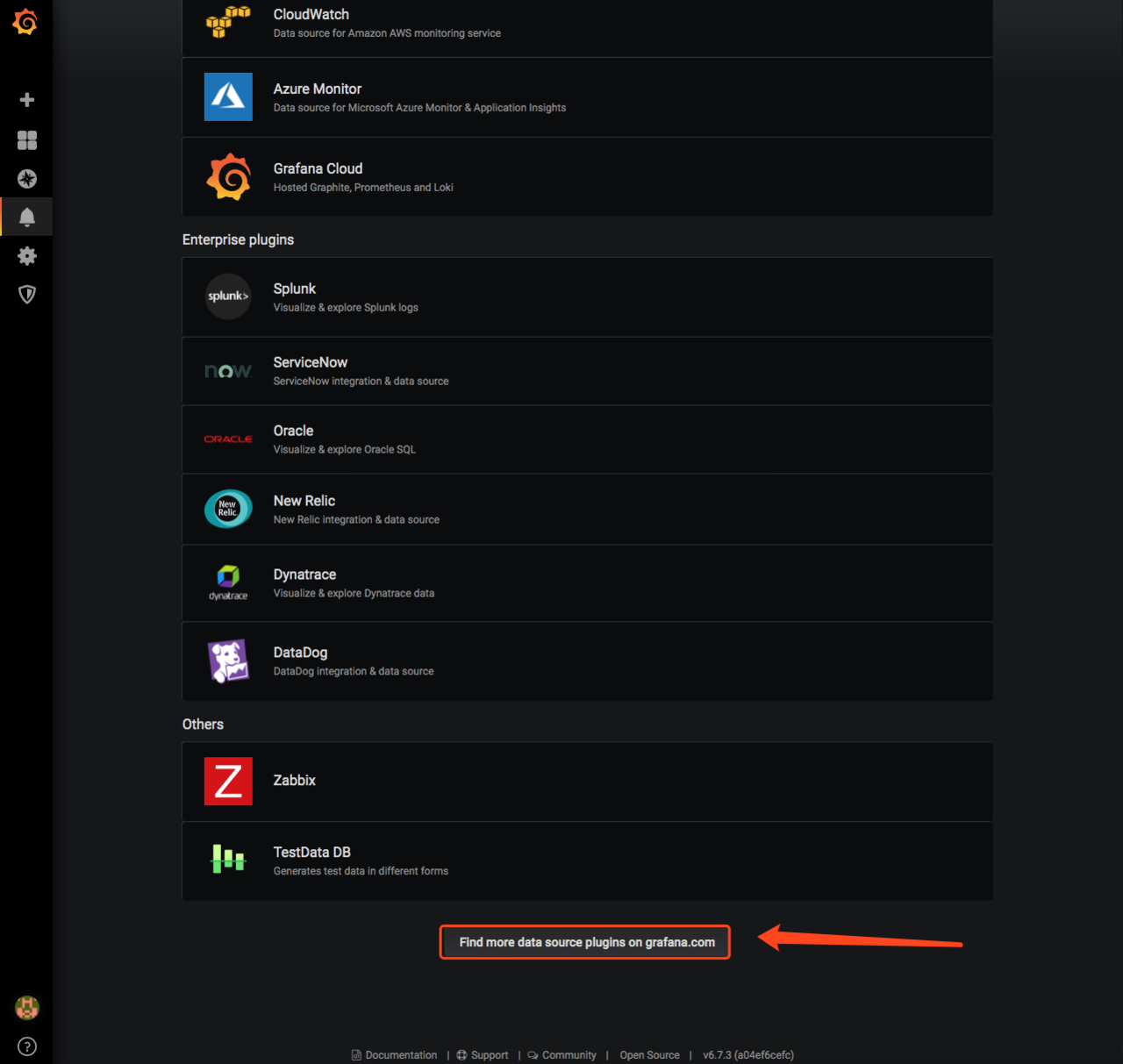Click the red Zabbix Z logo
Image resolution: width=1123 pixels, height=1064 pixels.
click(228, 781)
